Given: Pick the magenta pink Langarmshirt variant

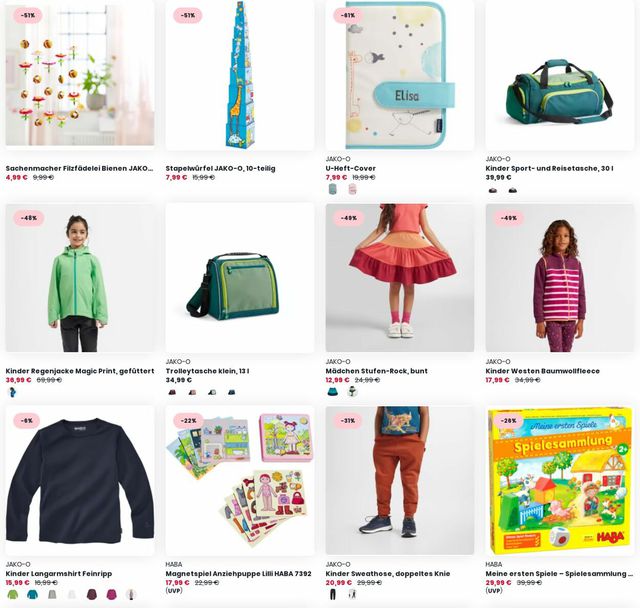Looking at the screenshot, I should [x=111, y=594].
